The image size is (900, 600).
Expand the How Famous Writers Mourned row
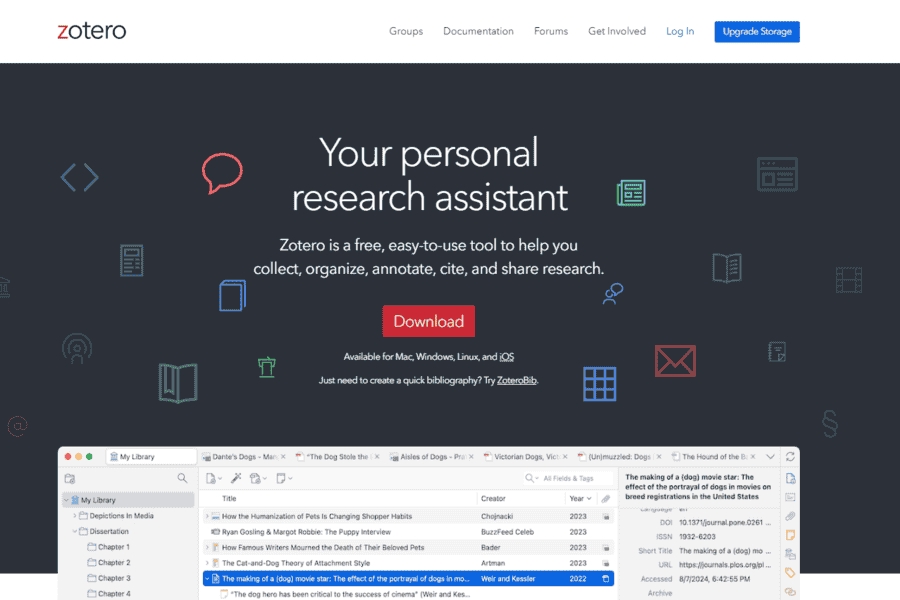pyautogui.click(x=207, y=547)
